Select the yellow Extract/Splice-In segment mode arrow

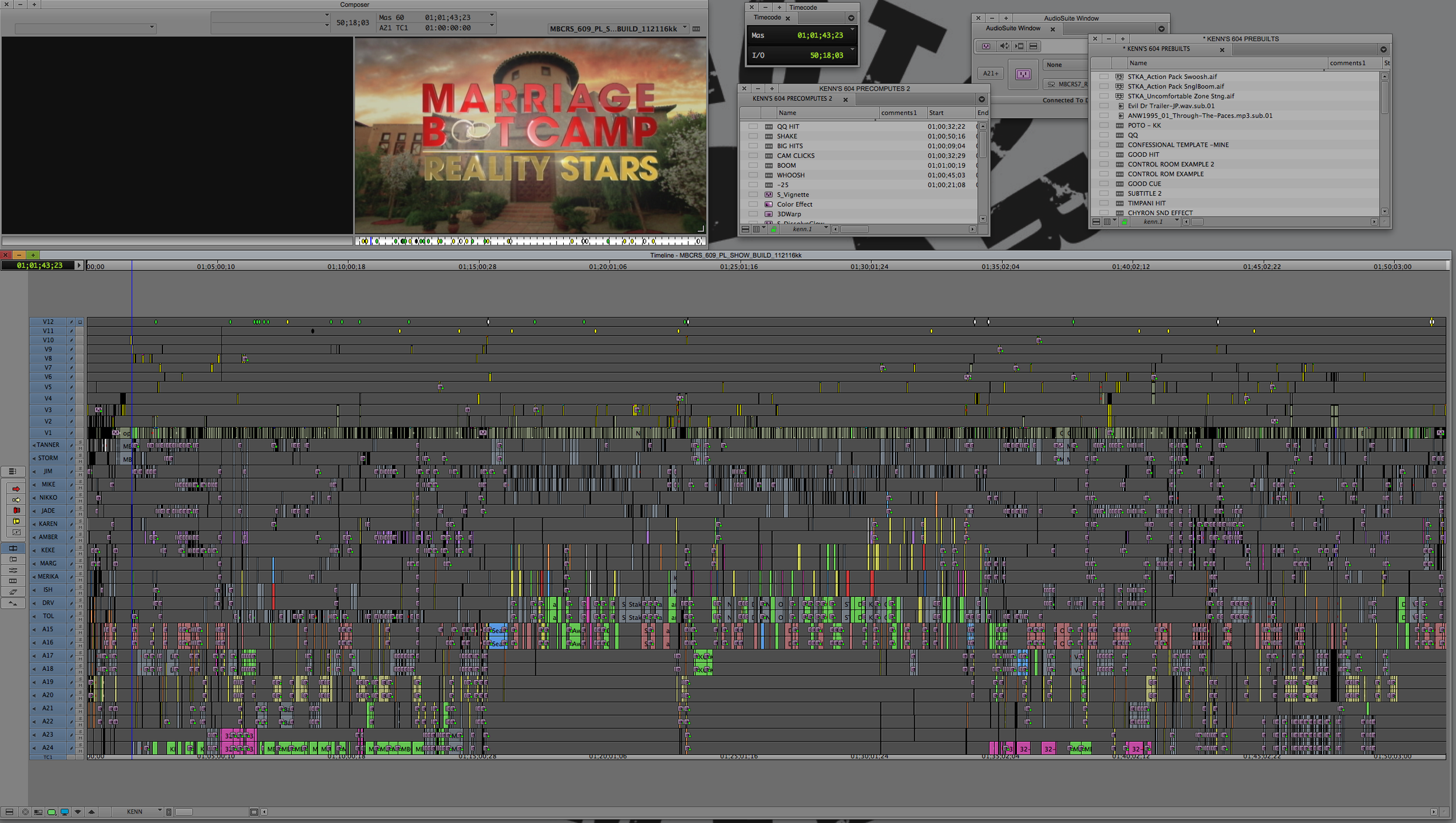[16, 500]
